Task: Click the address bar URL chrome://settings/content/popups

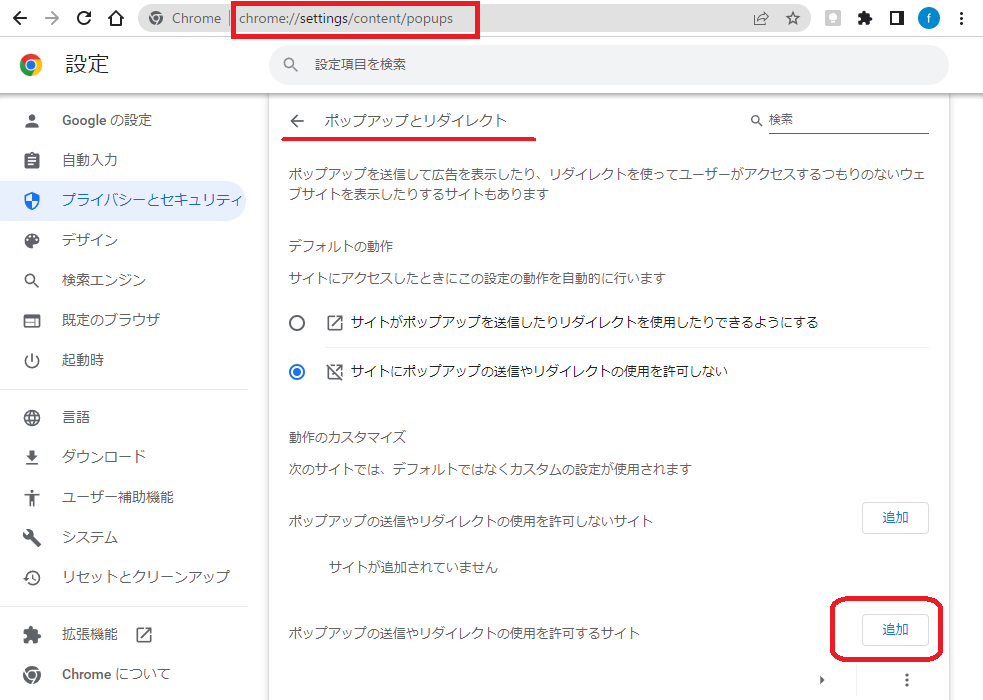Action: click(346, 18)
